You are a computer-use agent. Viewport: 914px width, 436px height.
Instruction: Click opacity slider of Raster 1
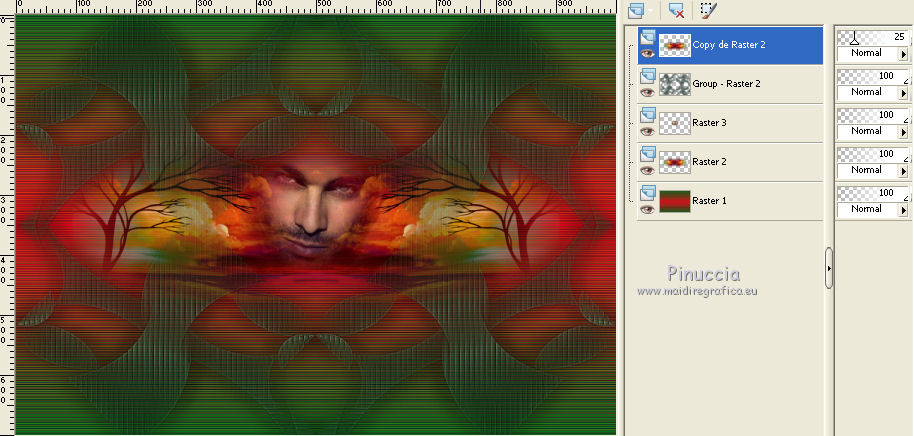(x=873, y=193)
